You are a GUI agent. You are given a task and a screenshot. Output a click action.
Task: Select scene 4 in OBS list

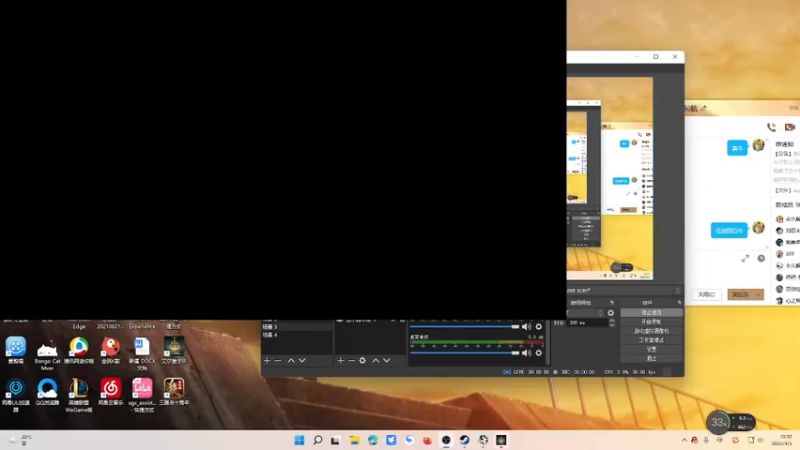pyautogui.click(x=297, y=335)
